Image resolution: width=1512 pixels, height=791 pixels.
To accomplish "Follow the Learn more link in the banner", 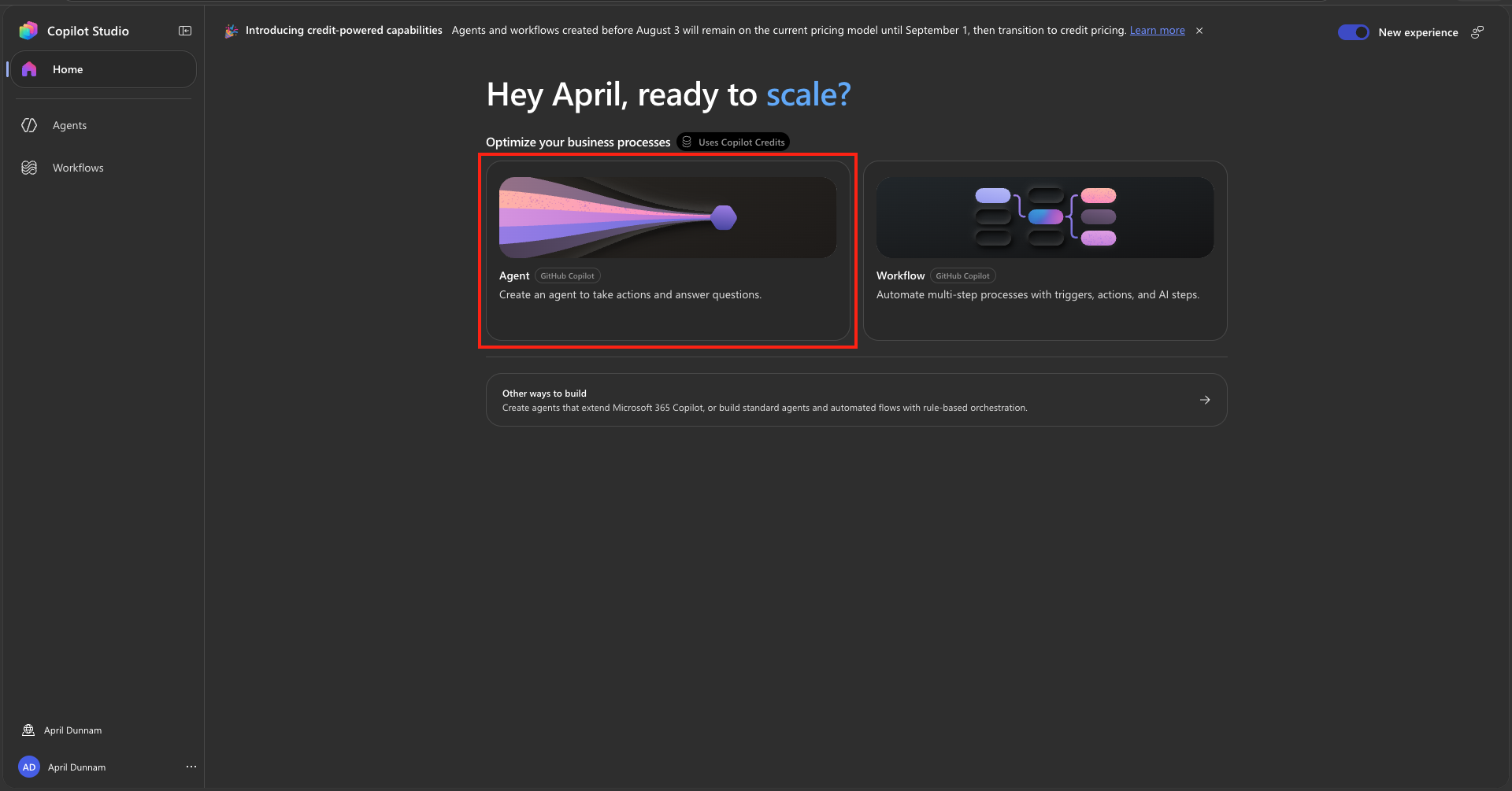I will click(1157, 31).
